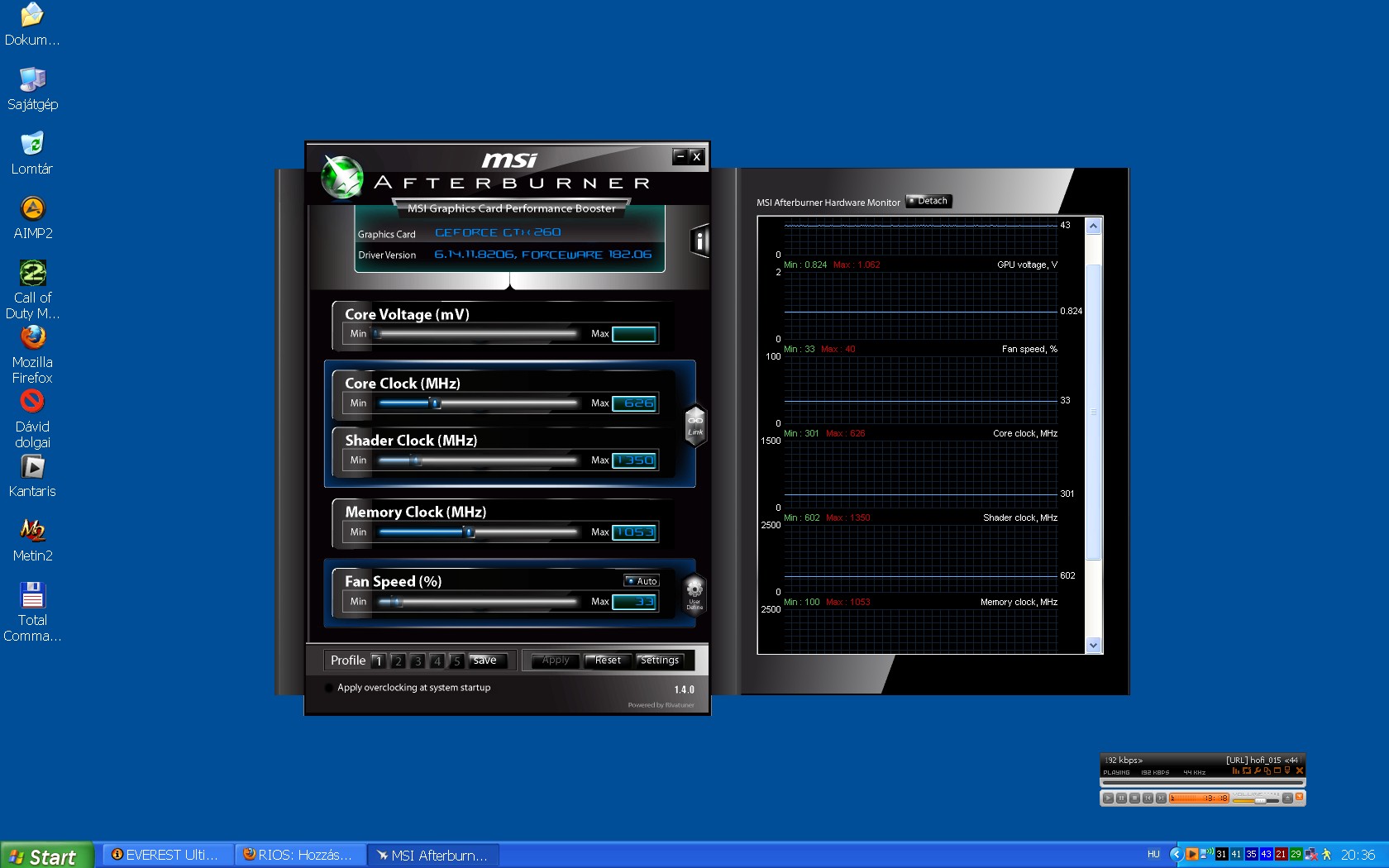Screen dimensions: 1389x868
Task: Launch Total Commander shortcut
Action: (32, 613)
